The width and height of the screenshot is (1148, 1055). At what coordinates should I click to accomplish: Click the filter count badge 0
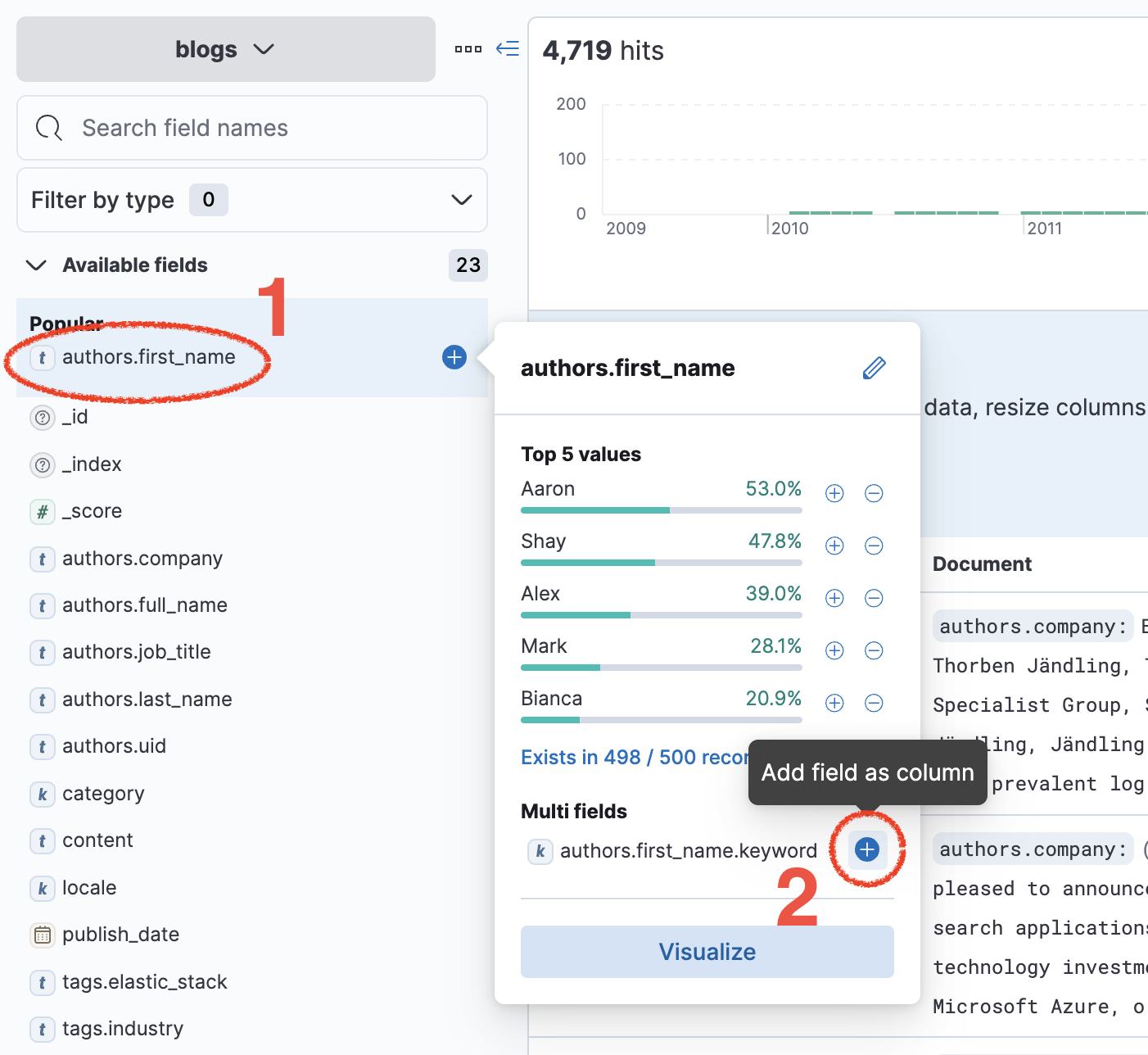click(209, 200)
